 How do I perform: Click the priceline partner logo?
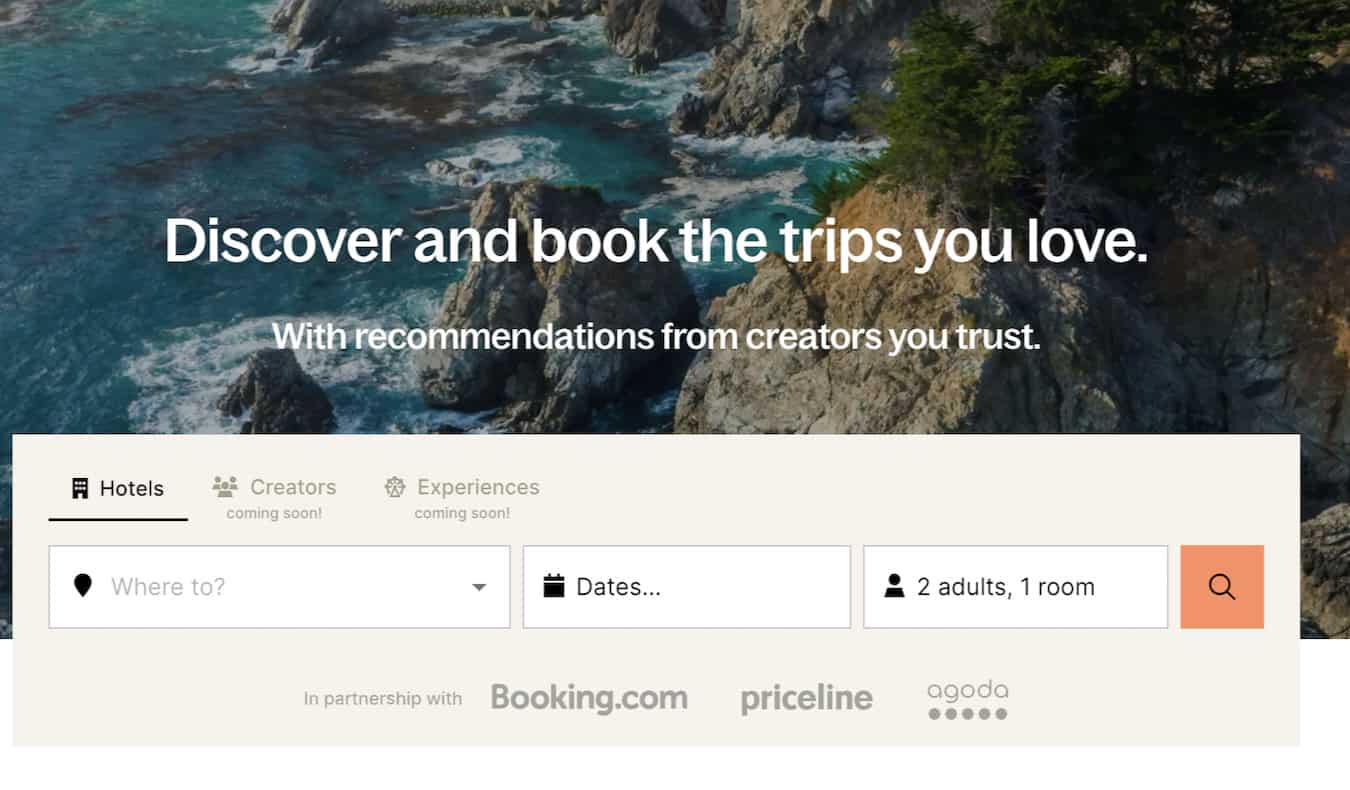[806, 699]
